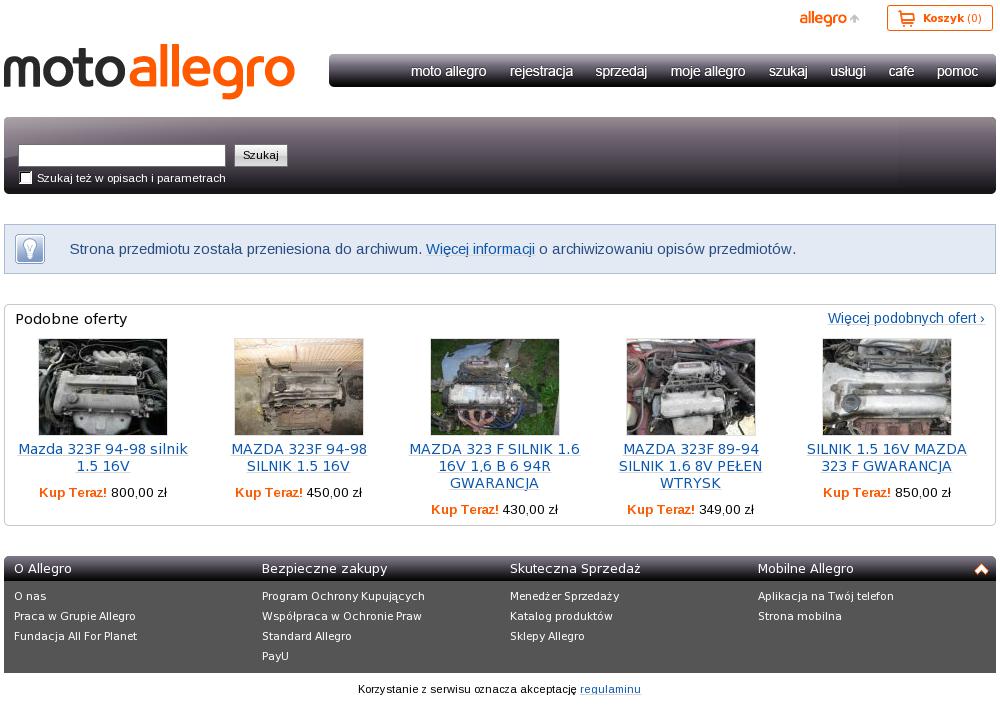The height and width of the screenshot is (709, 1000).
Task: Click the moto allegro logo
Action: click(149, 71)
